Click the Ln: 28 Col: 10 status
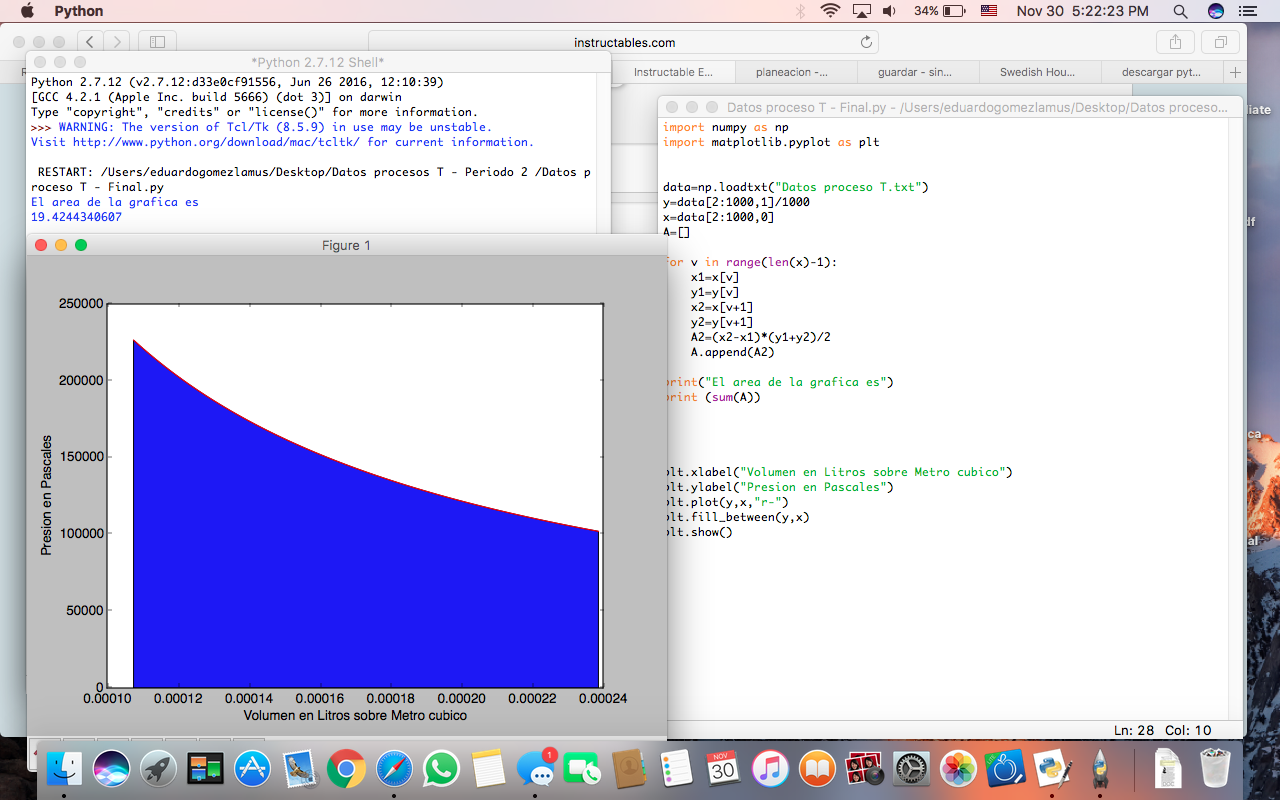Viewport: 1280px width, 800px height. click(x=1162, y=730)
